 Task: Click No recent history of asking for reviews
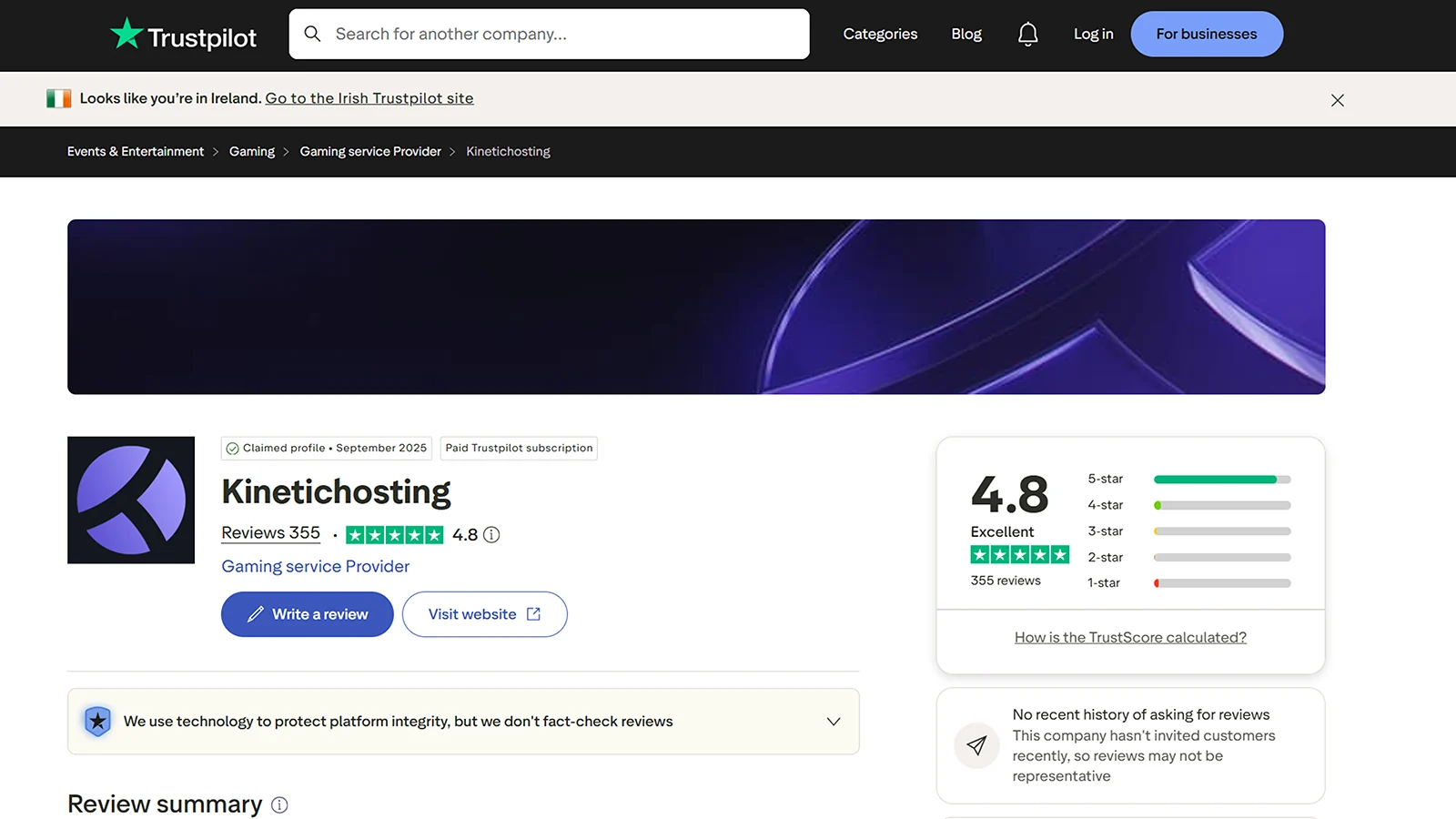pos(1141,714)
